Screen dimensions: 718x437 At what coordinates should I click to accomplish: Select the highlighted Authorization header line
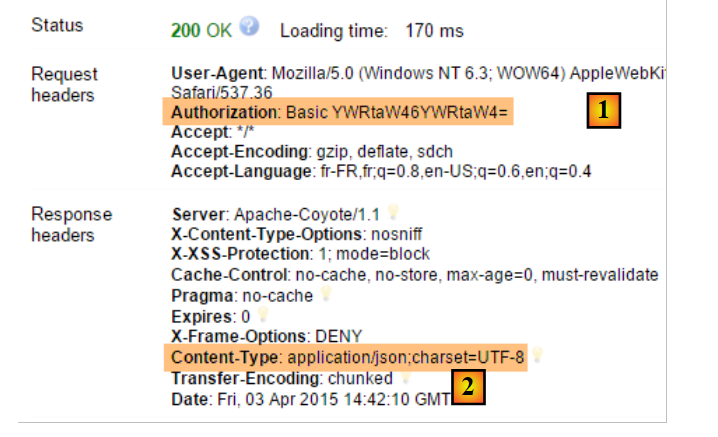click(x=341, y=113)
